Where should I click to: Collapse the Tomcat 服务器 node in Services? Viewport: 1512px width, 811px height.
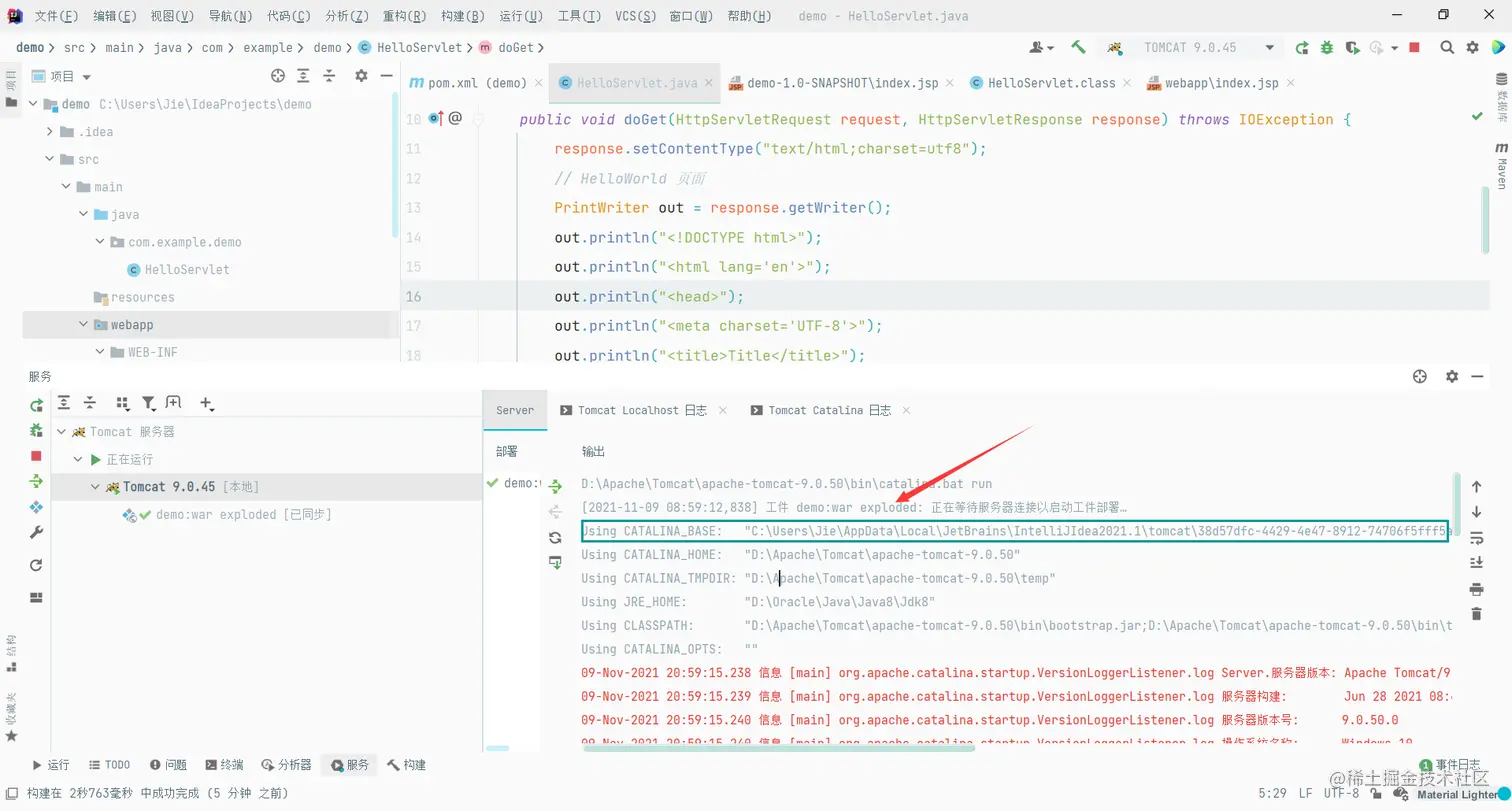(62, 432)
